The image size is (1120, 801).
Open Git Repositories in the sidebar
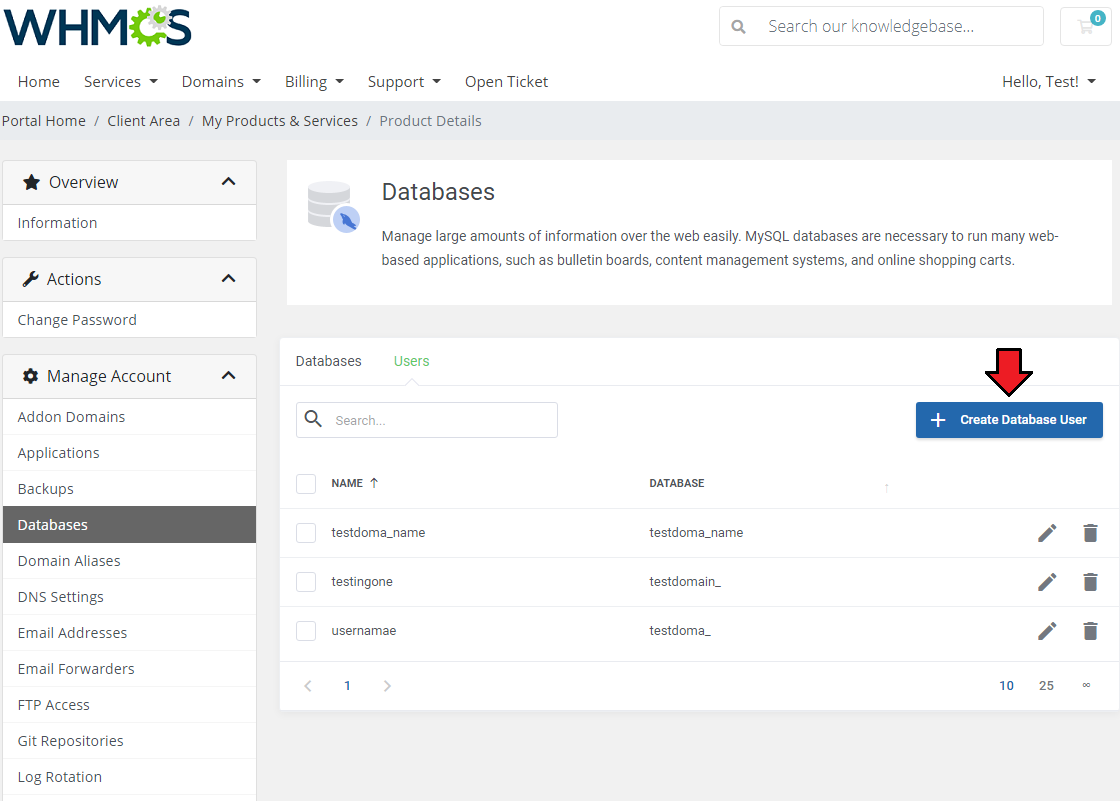[x=129, y=741]
